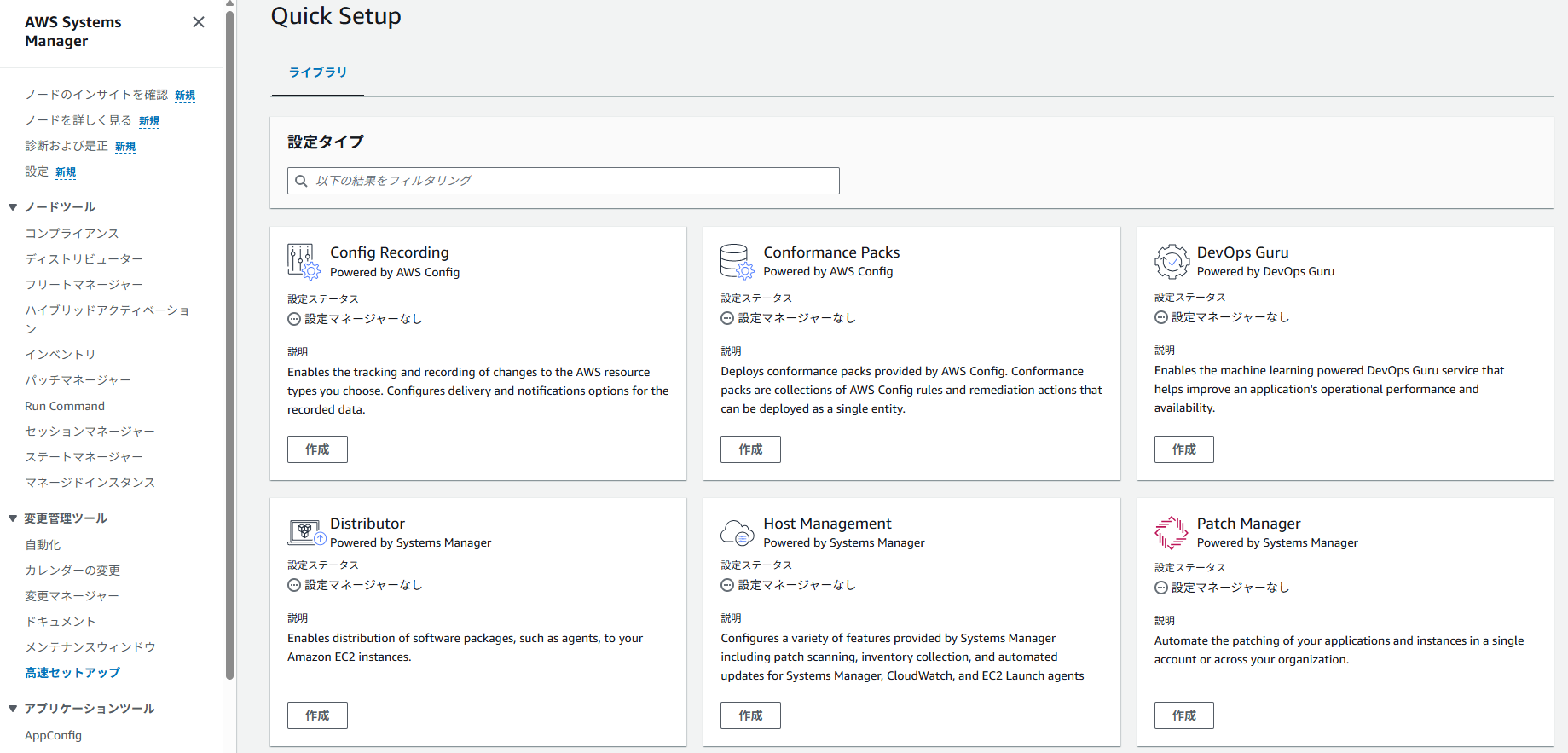Screen dimensions: 1568x753
Task: Click the Config Recording card icon
Action: 304,261
